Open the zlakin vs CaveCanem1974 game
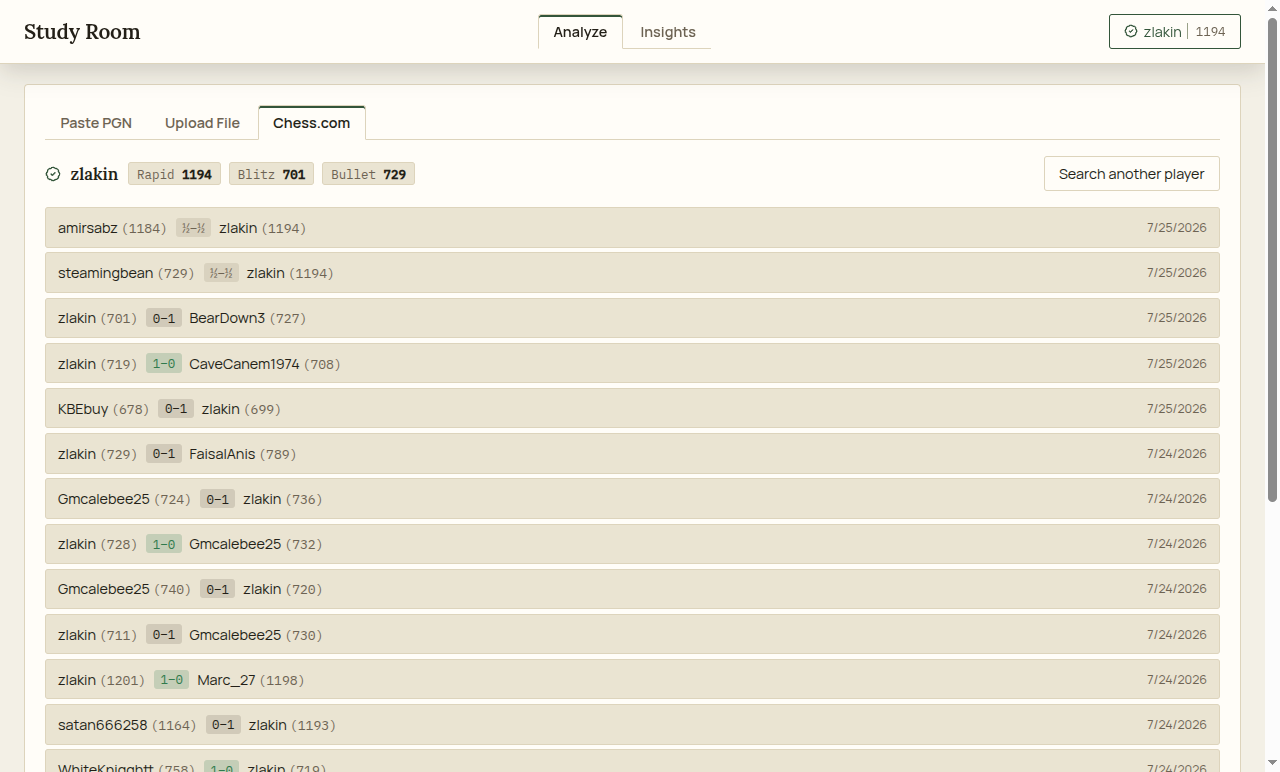The height and width of the screenshot is (772, 1280). click(632, 363)
